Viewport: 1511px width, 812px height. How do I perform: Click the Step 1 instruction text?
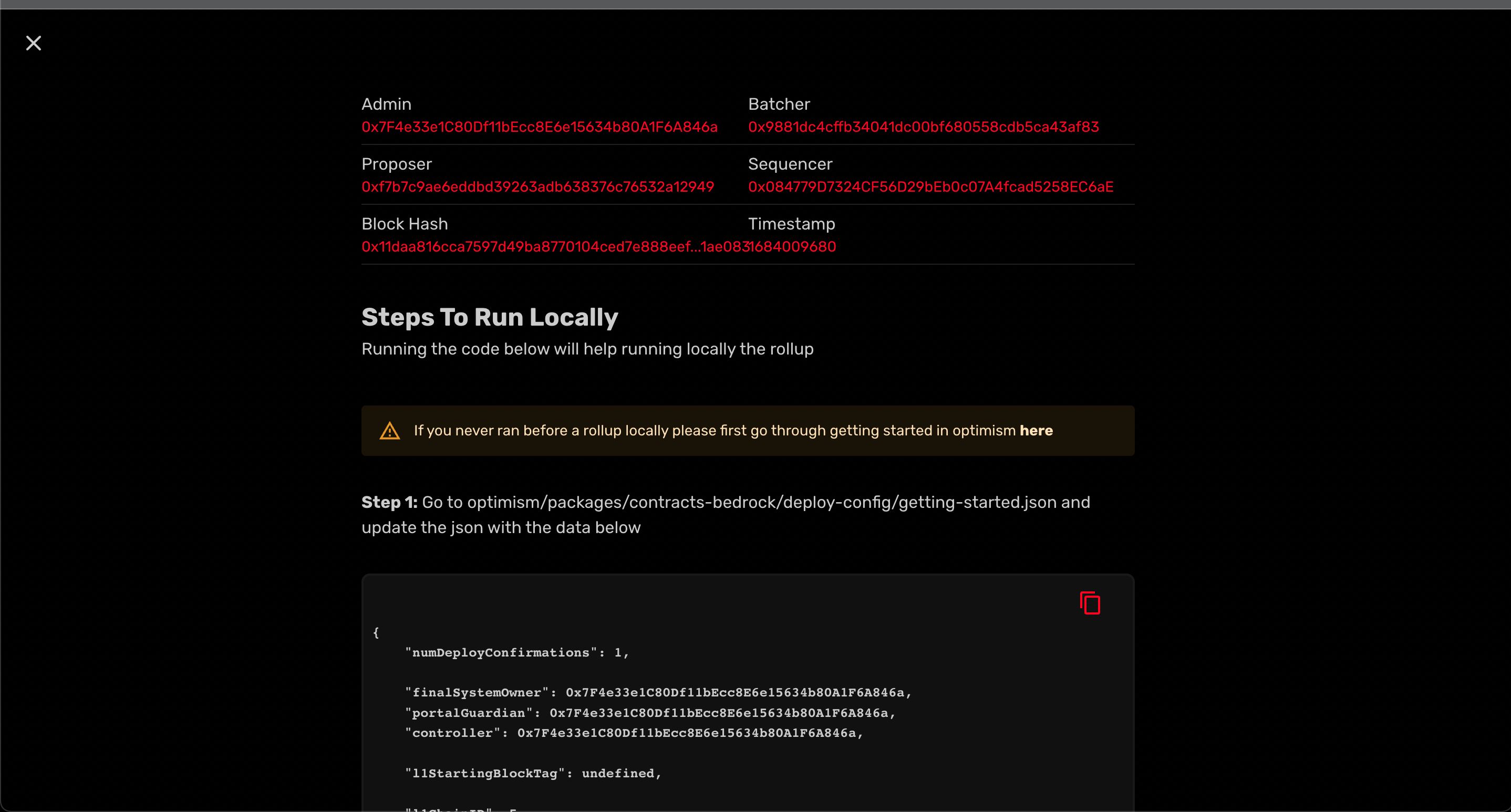pyautogui.click(x=726, y=515)
